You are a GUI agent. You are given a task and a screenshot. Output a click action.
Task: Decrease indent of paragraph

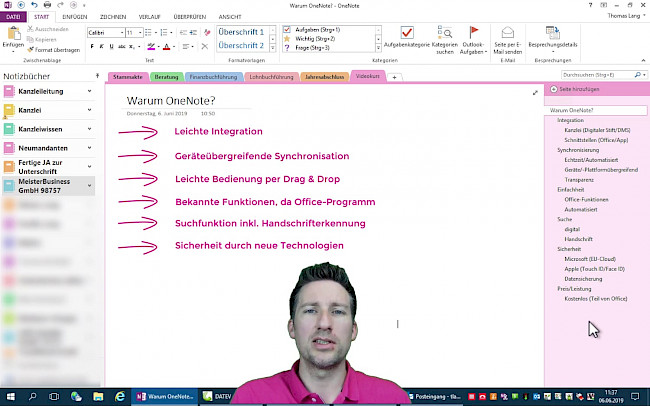click(183, 32)
